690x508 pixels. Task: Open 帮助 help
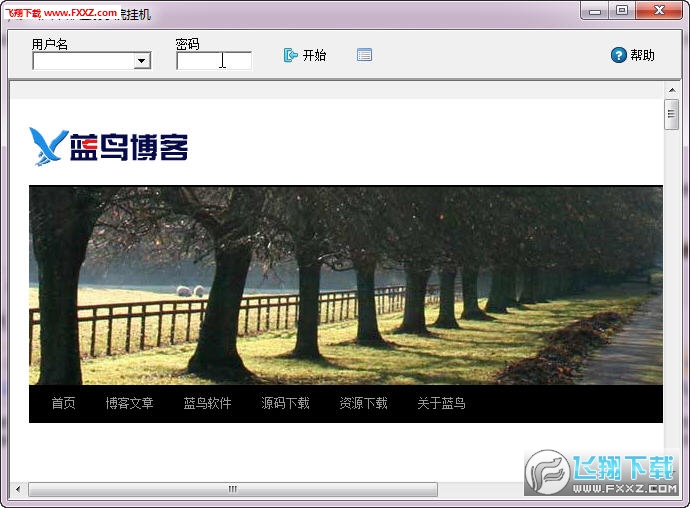coord(633,55)
